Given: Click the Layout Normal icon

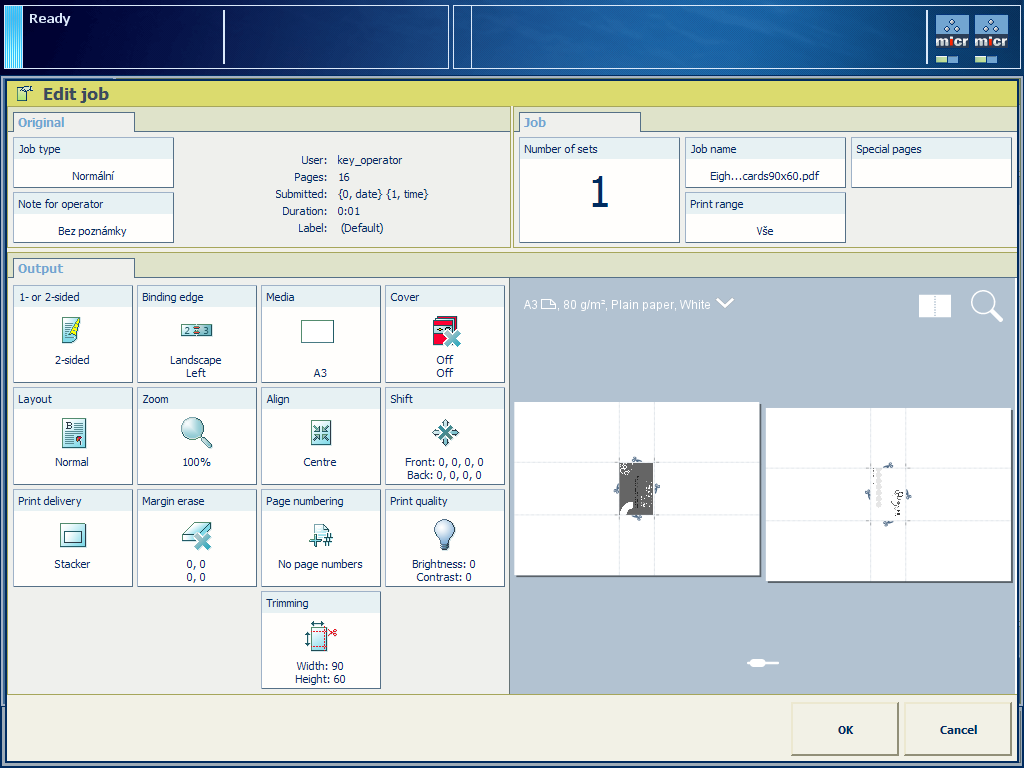Looking at the screenshot, I should pyautogui.click(x=72, y=433).
